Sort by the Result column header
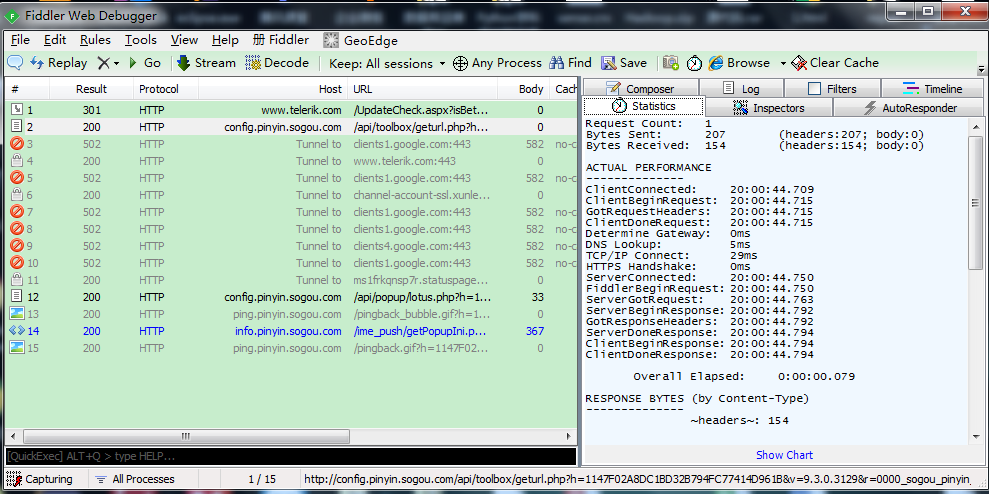 pos(91,89)
